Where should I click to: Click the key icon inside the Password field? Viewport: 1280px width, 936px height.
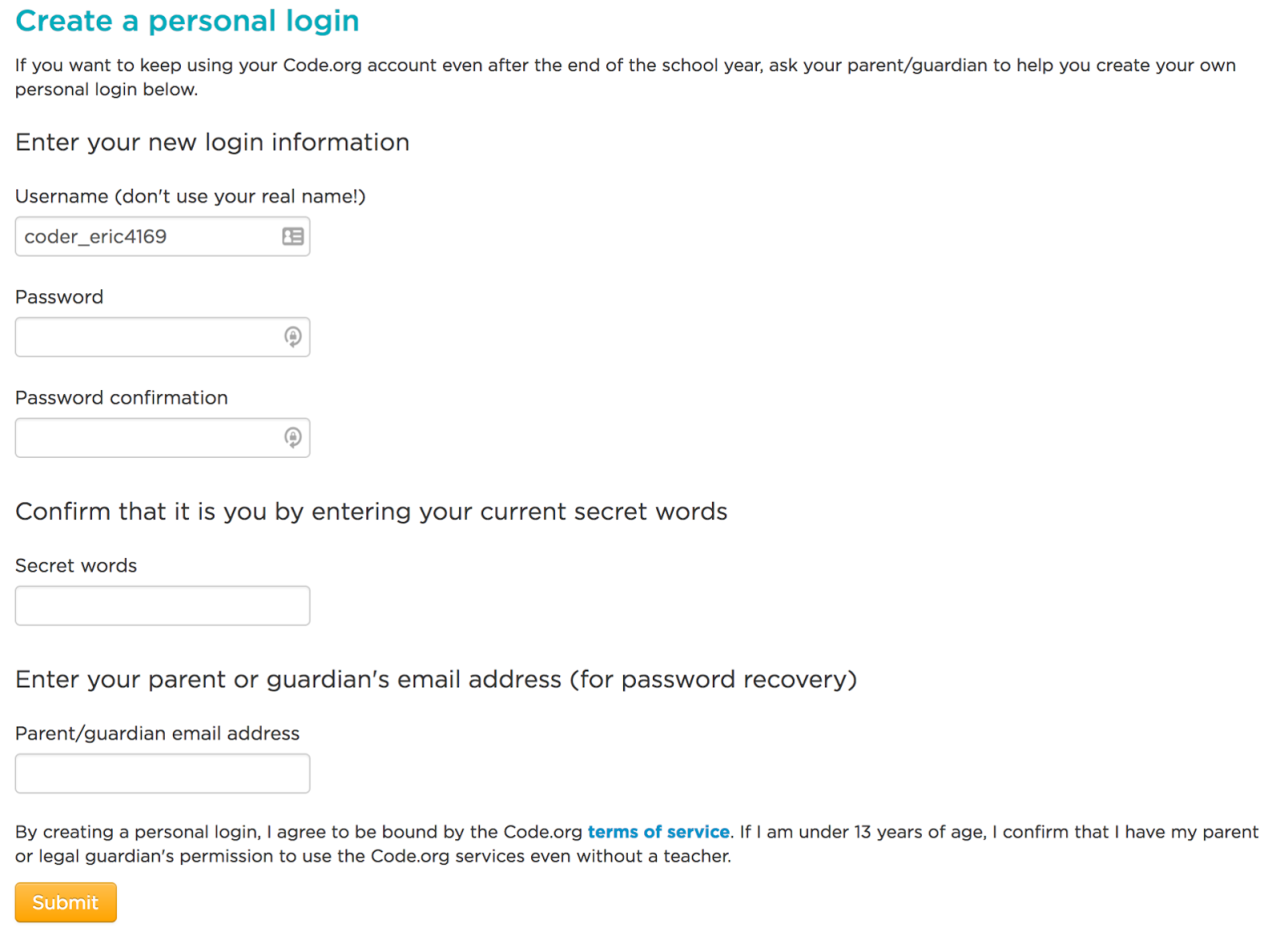[292, 337]
